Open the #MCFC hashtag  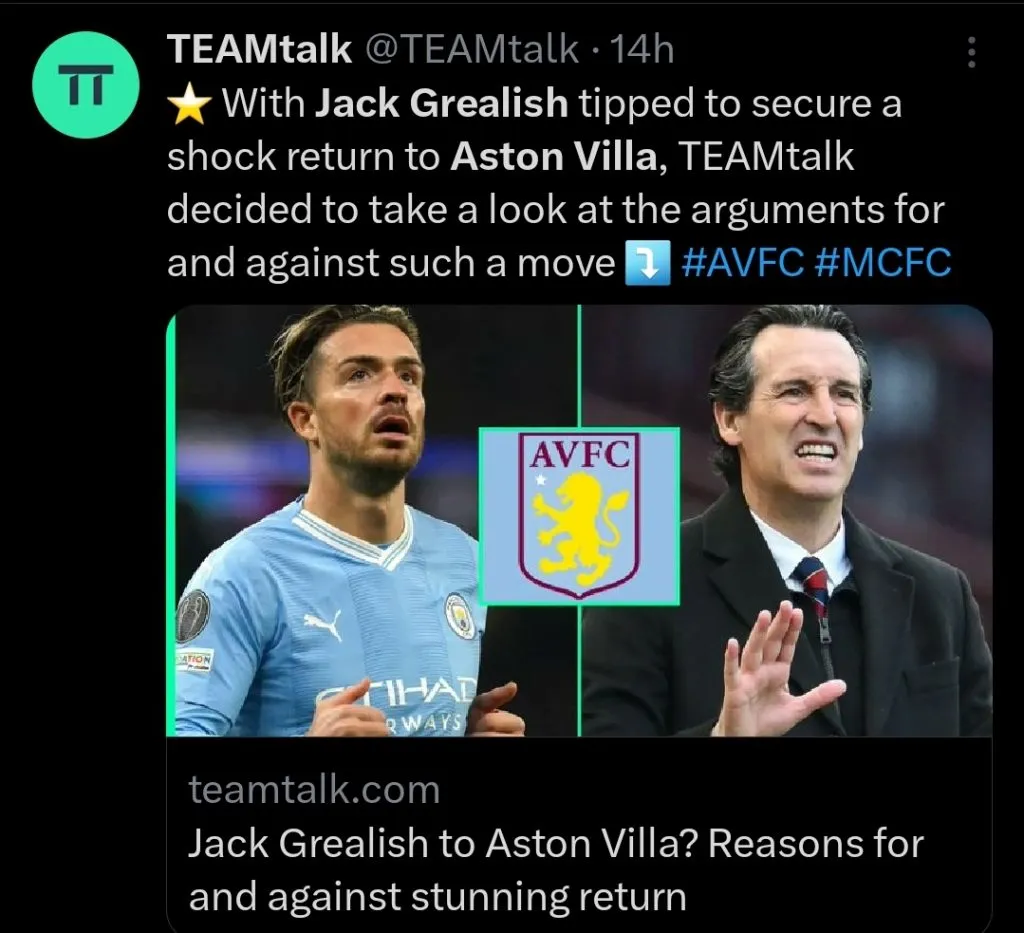click(x=877, y=263)
